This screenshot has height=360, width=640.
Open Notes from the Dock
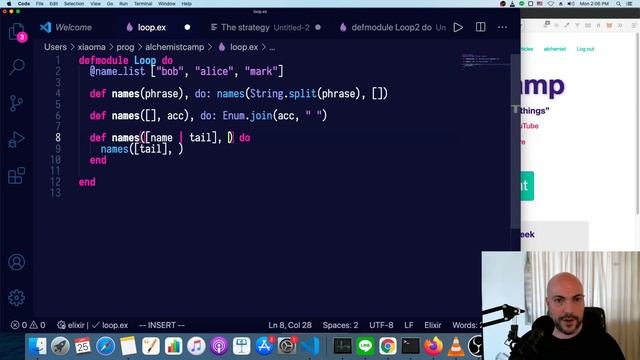(x=128, y=346)
